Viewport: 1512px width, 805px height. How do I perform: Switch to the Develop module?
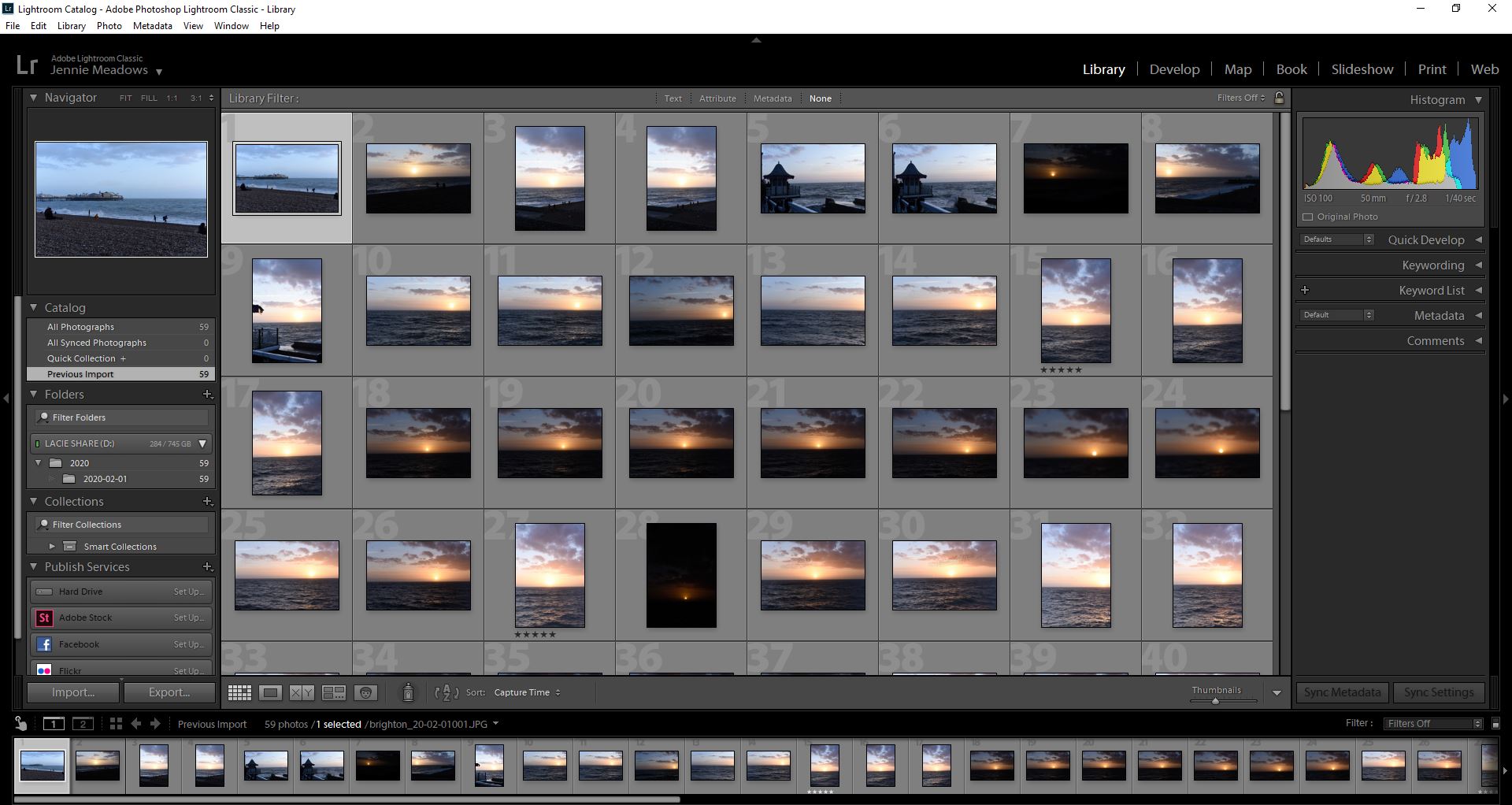1174,69
